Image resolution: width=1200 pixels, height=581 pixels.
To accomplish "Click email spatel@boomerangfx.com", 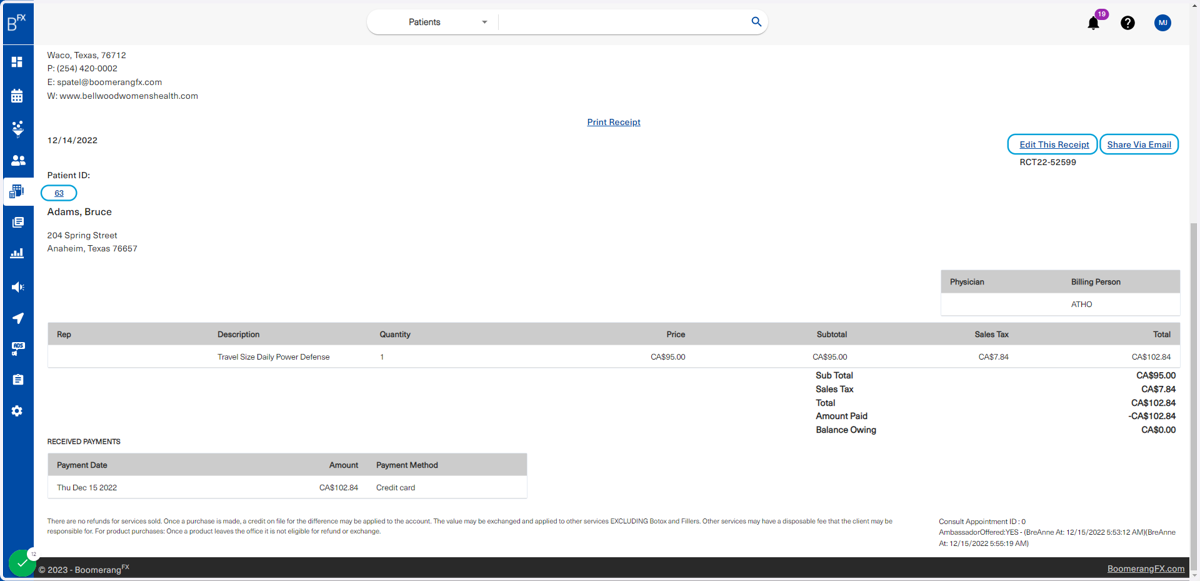I will click(x=109, y=82).
